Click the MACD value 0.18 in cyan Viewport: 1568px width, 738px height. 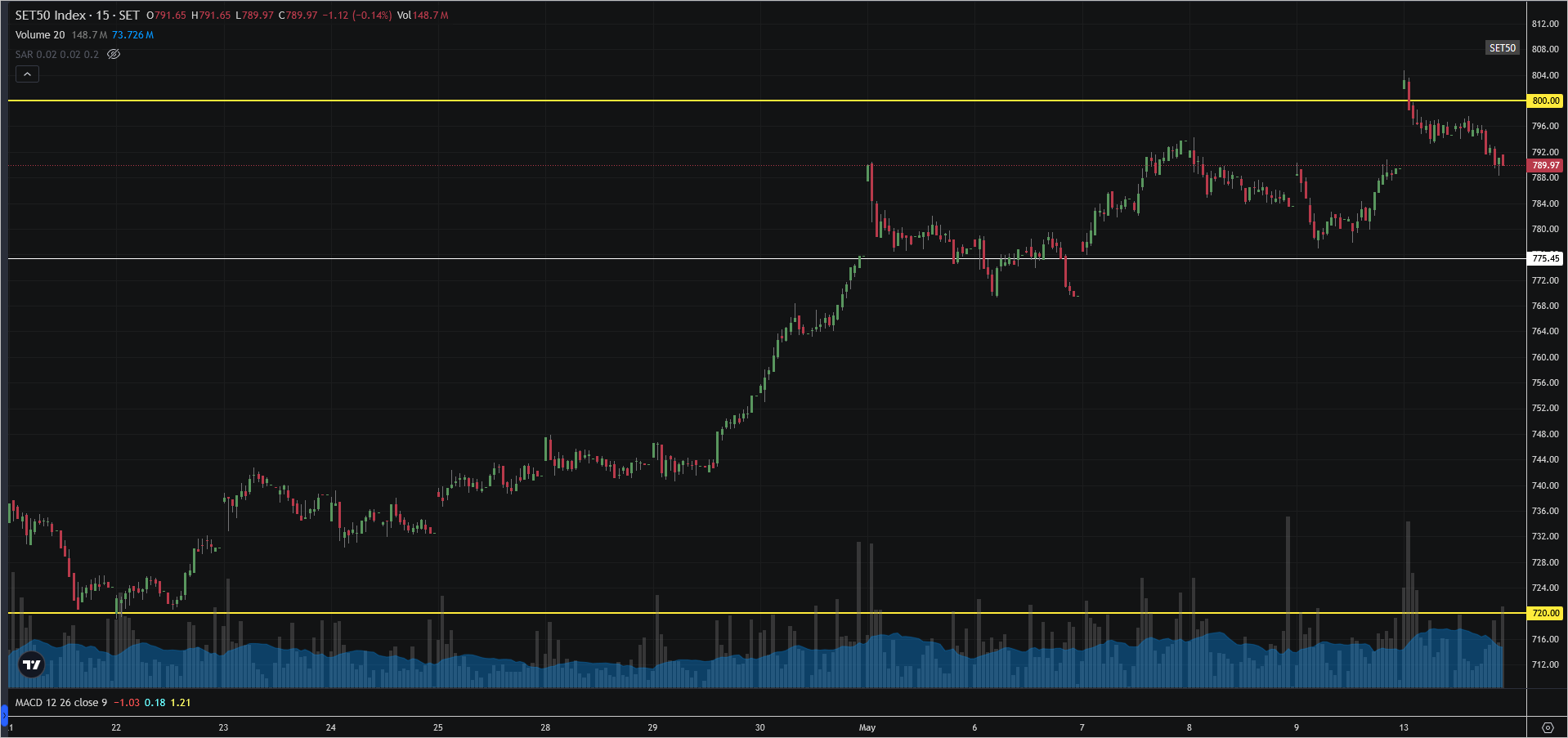point(155,703)
